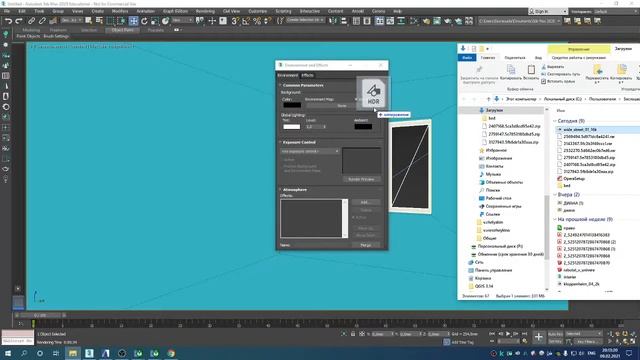The width and height of the screenshot is (640, 360).
Task: Open the reference coordinate system dropdown
Action: pyautogui.click(x=182, y=20)
